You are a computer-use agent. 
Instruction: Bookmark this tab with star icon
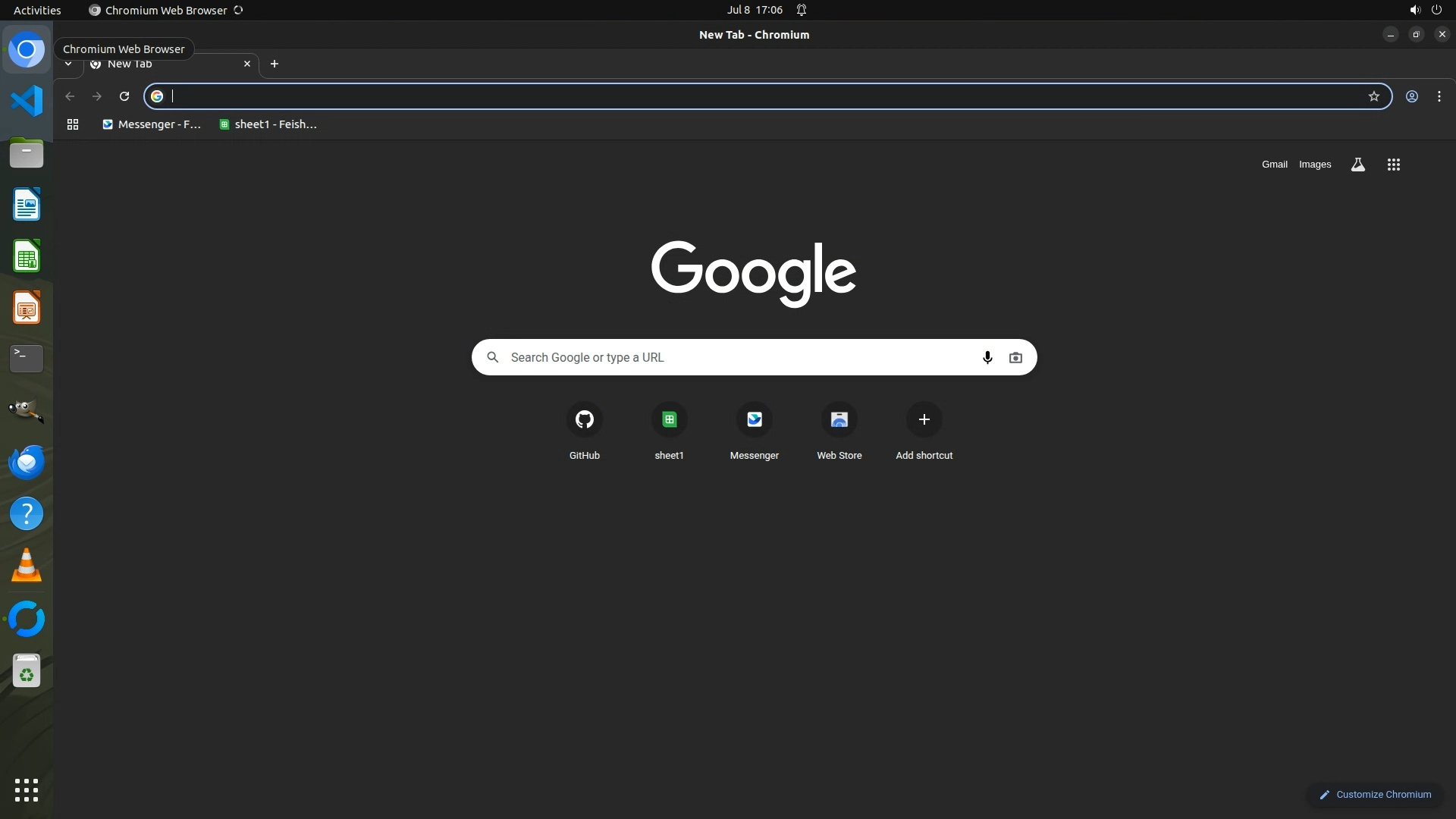coord(1373,96)
